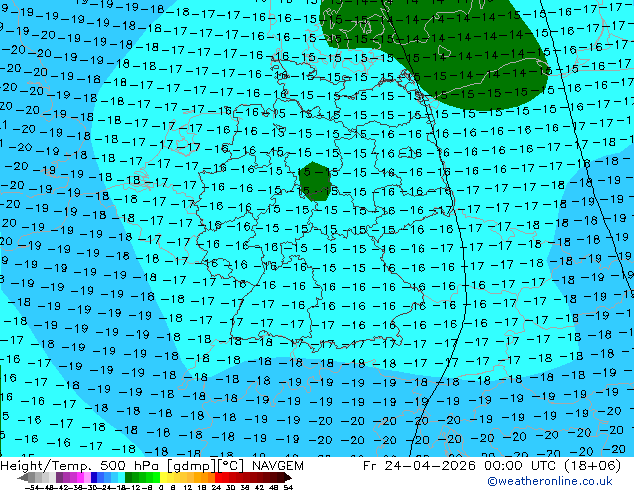This screenshot has width=634, height=490.
Task: Click the '[gdmp]' unit label
Action: [193, 466]
